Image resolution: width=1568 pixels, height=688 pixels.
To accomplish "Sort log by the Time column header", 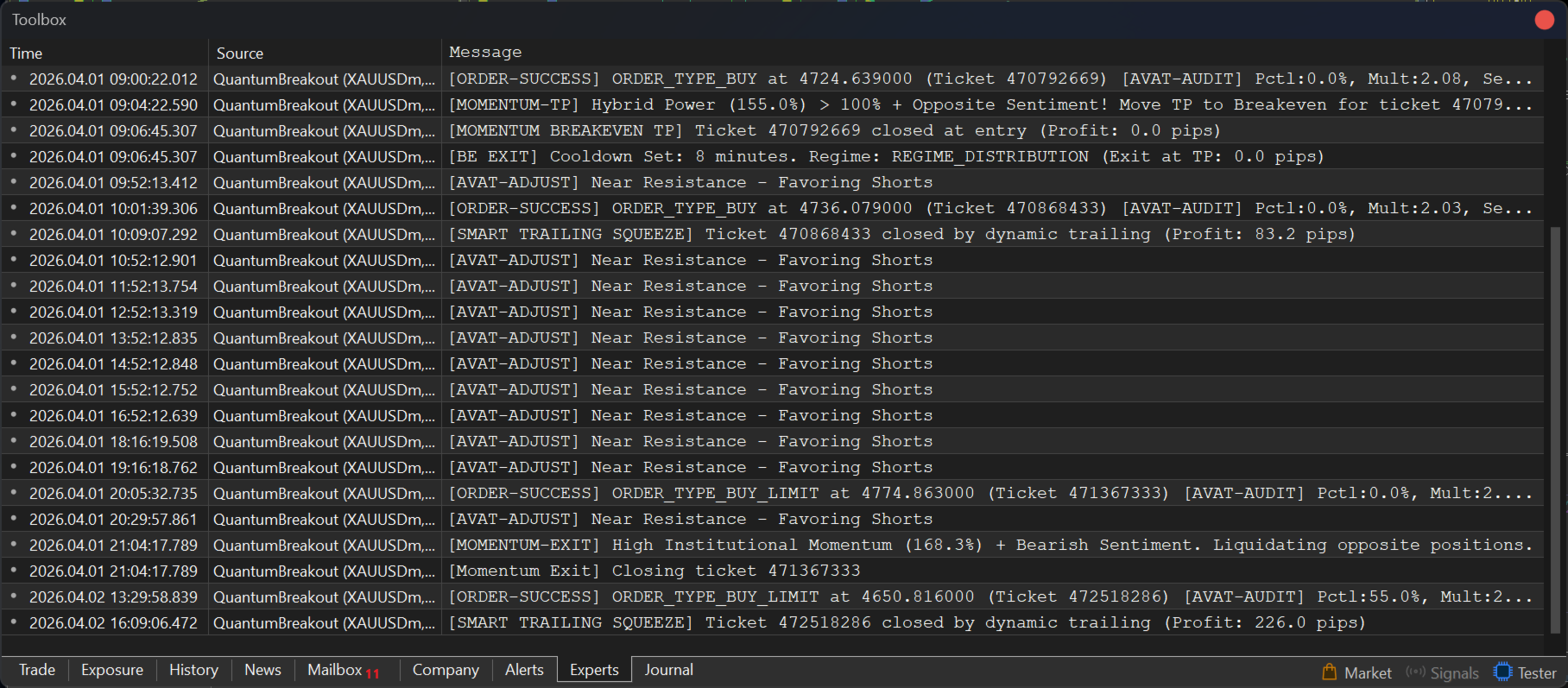I will [26, 54].
